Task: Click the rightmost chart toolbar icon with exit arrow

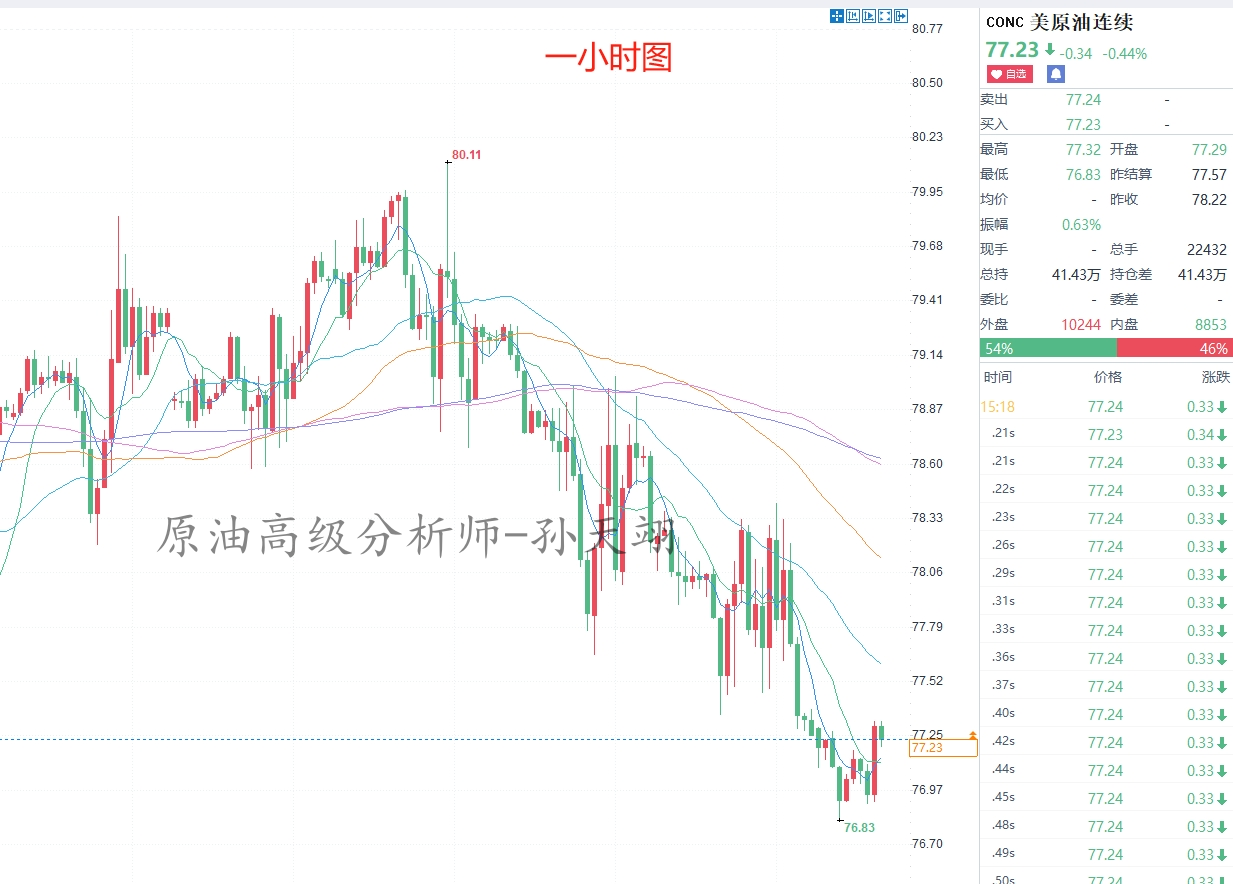Action: [x=901, y=15]
